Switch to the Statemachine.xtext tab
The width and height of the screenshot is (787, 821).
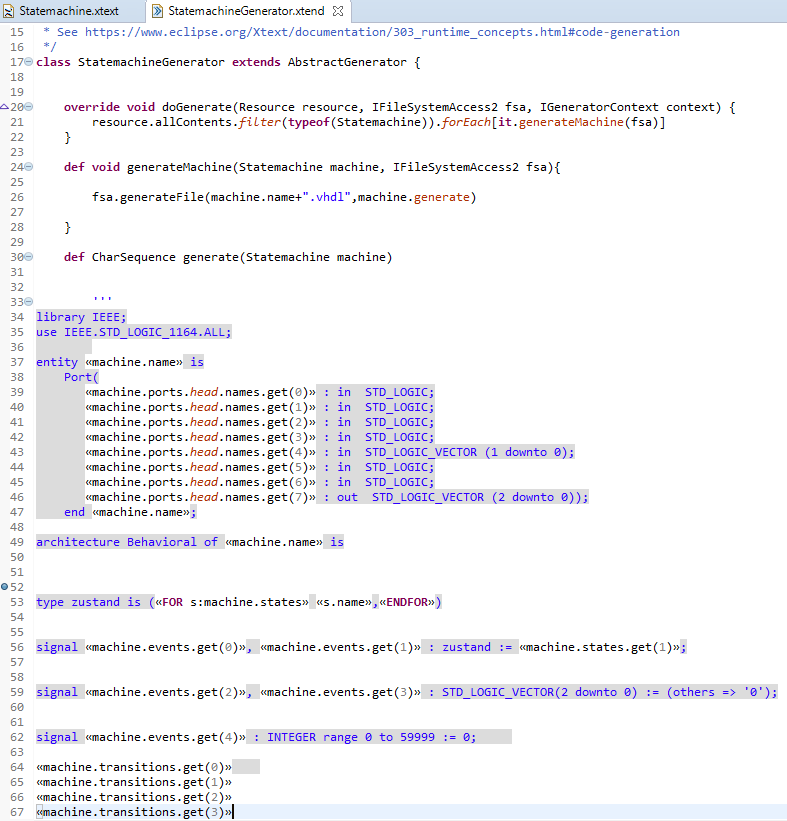(x=69, y=11)
